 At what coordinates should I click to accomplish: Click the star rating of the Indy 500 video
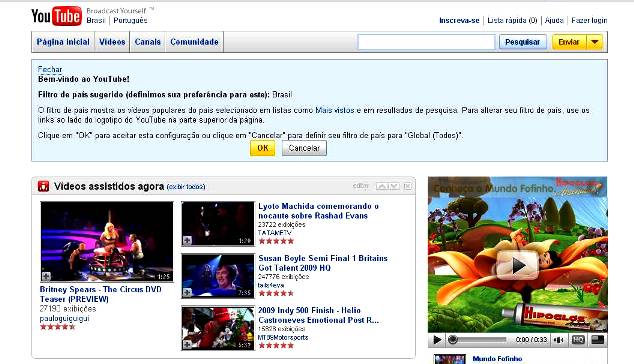[x=276, y=345]
